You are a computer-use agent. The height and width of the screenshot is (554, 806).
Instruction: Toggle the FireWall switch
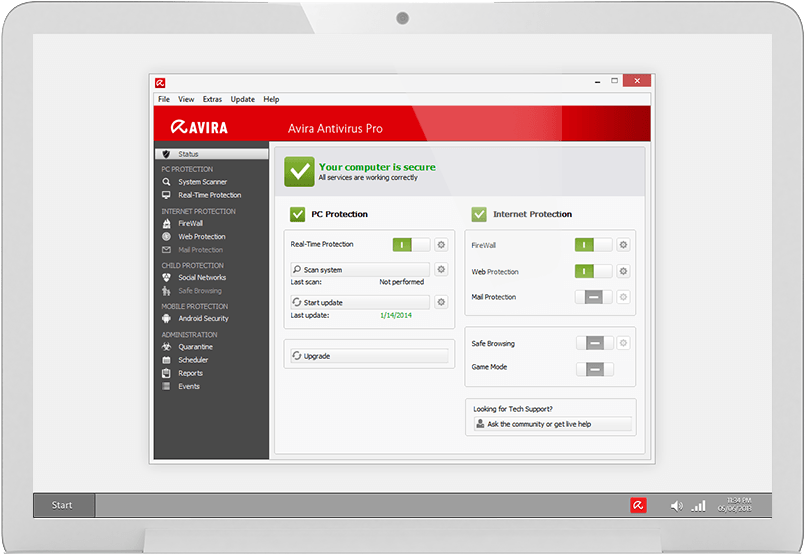(x=593, y=245)
